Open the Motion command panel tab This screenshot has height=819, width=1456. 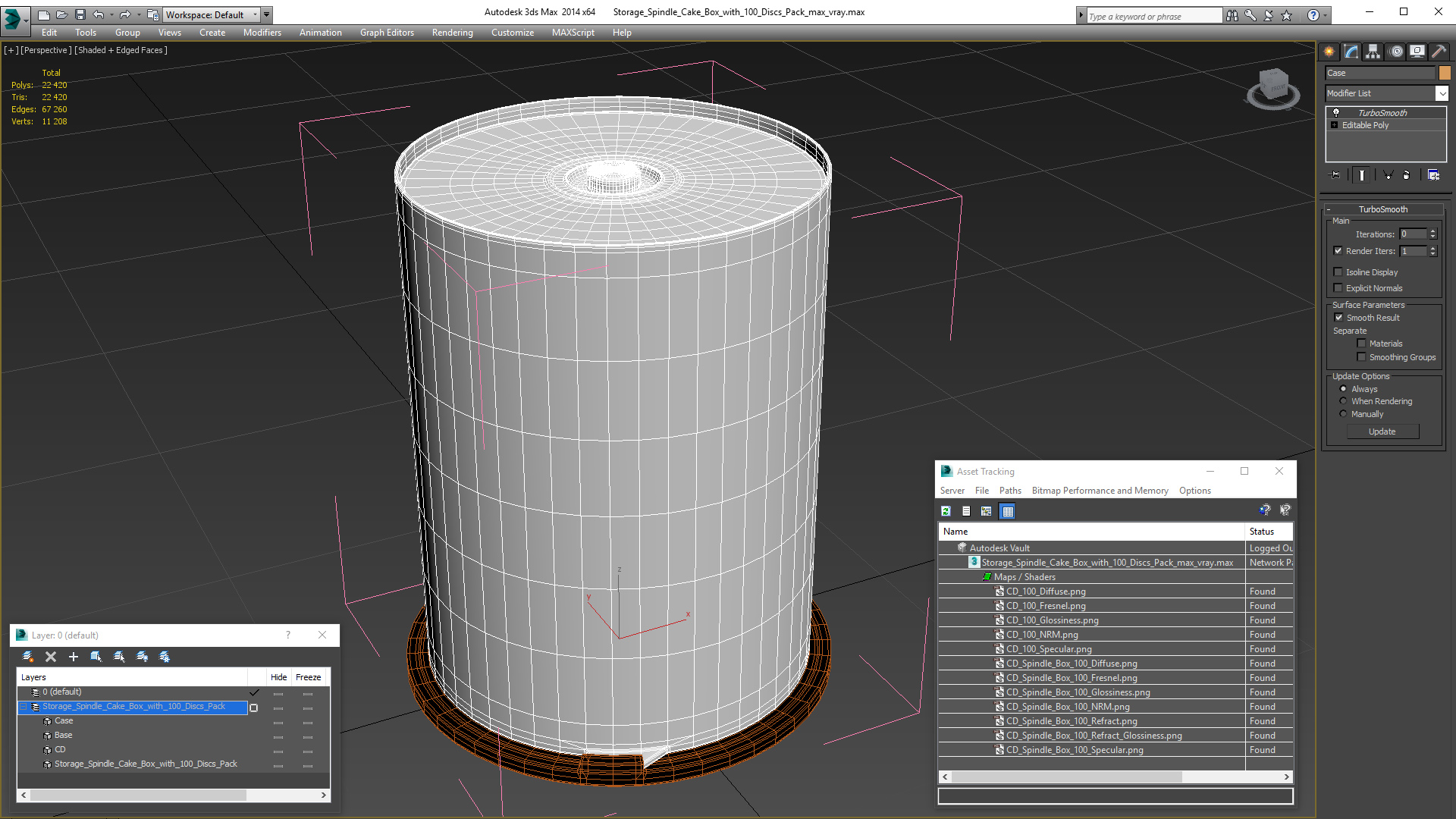[1396, 52]
